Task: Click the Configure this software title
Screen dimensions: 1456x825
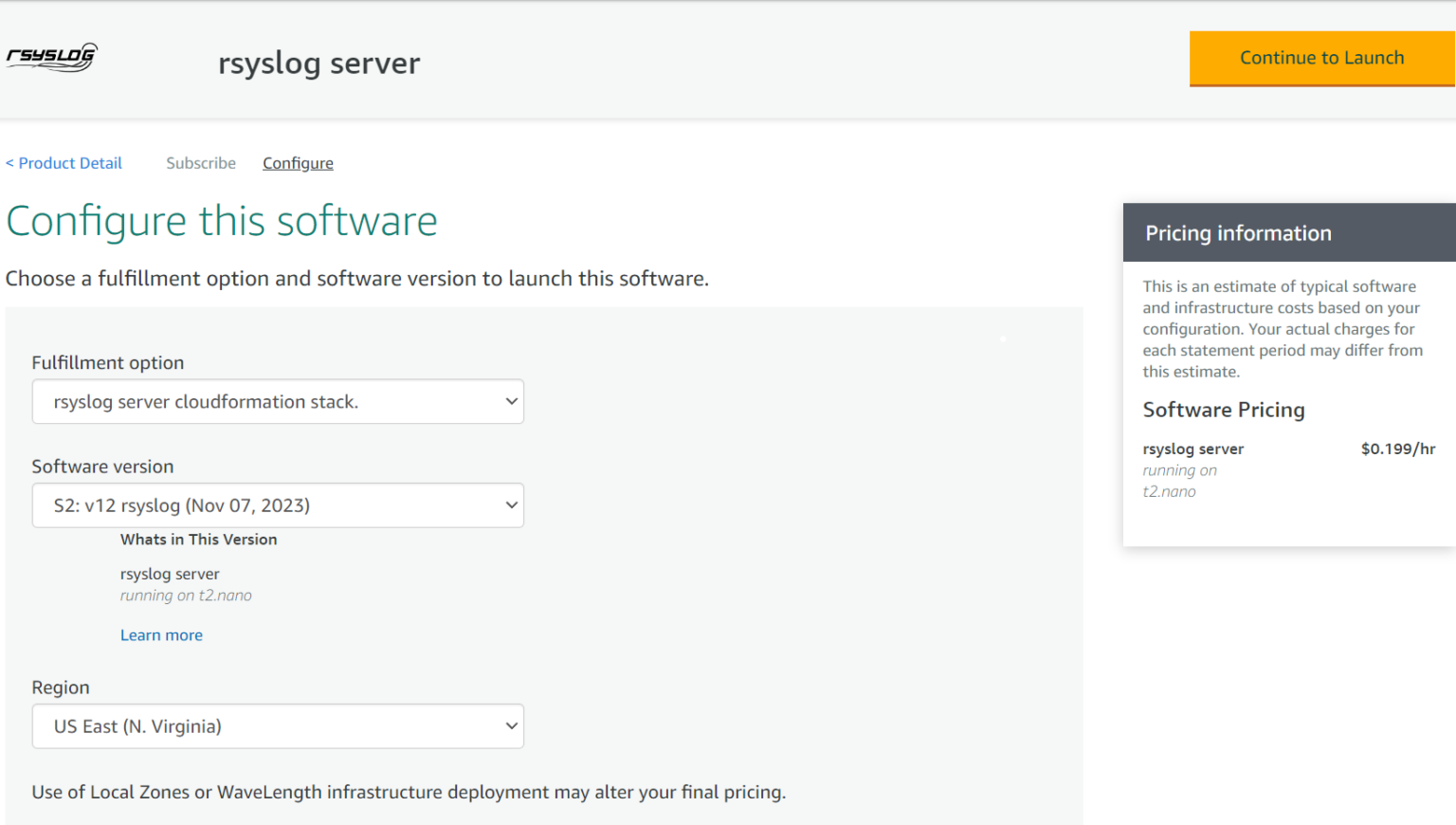Action: [x=221, y=221]
